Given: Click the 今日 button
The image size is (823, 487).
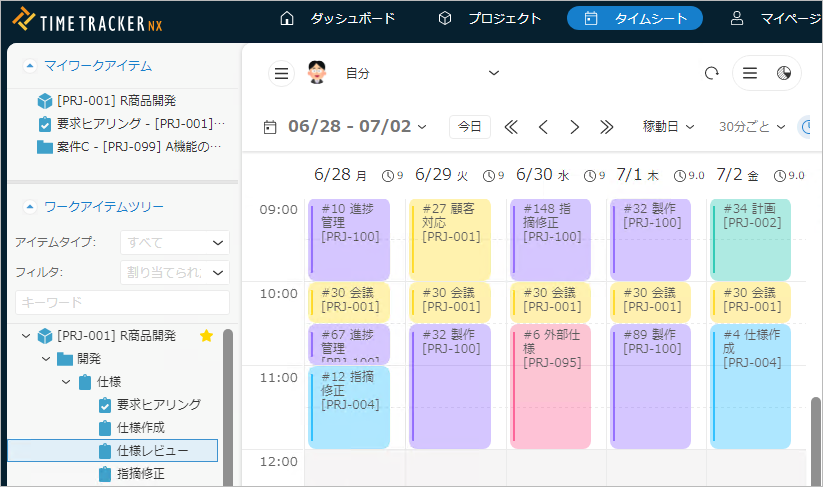Looking at the screenshot, I should point(470,127).
